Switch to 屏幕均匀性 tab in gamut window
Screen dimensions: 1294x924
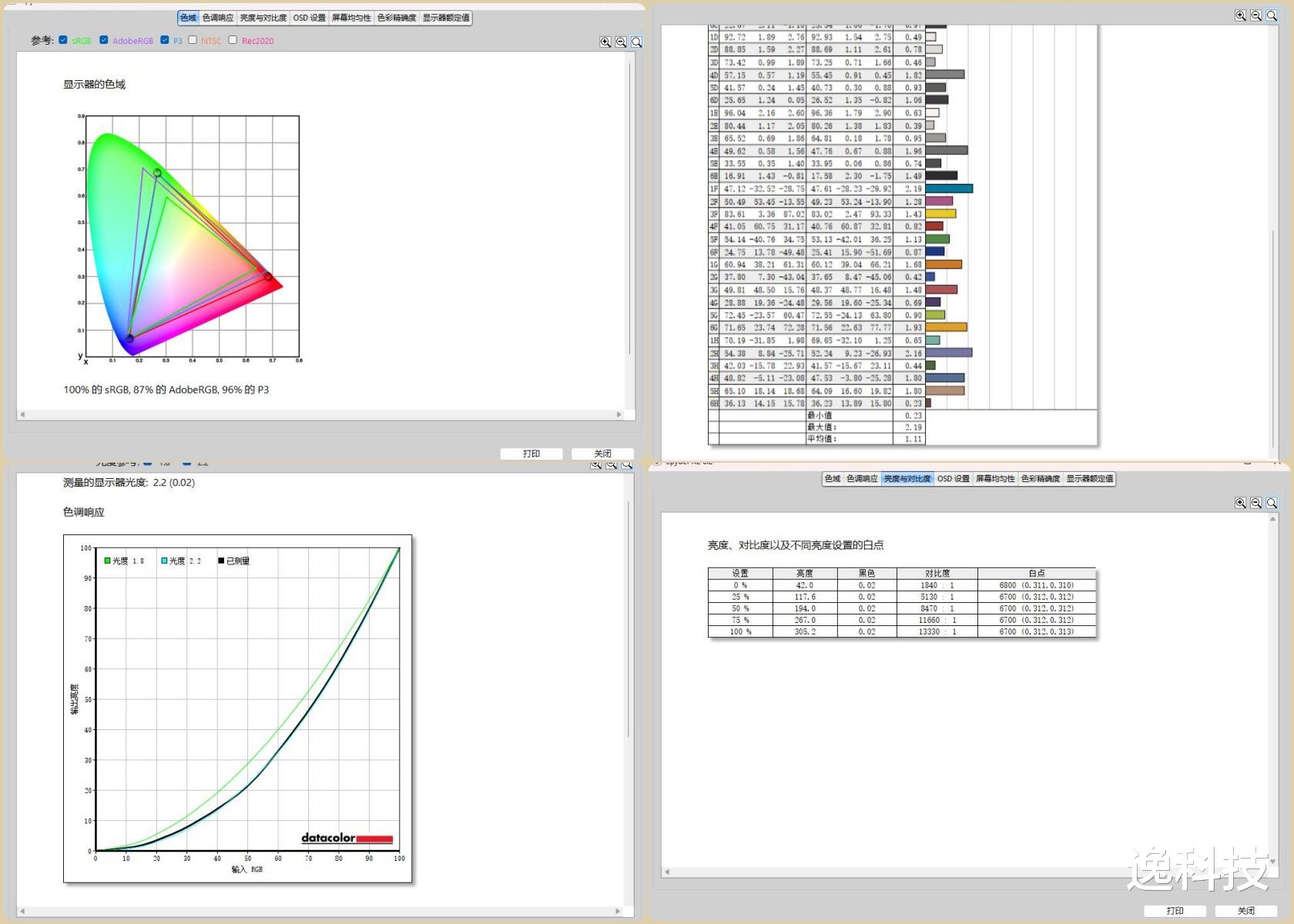tap(351, 18)
